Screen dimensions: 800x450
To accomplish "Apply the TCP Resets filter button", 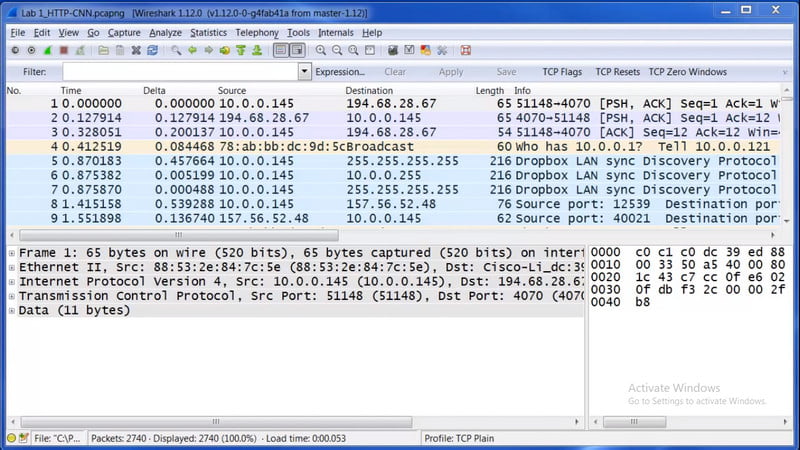I will click(x=617, y=72).
